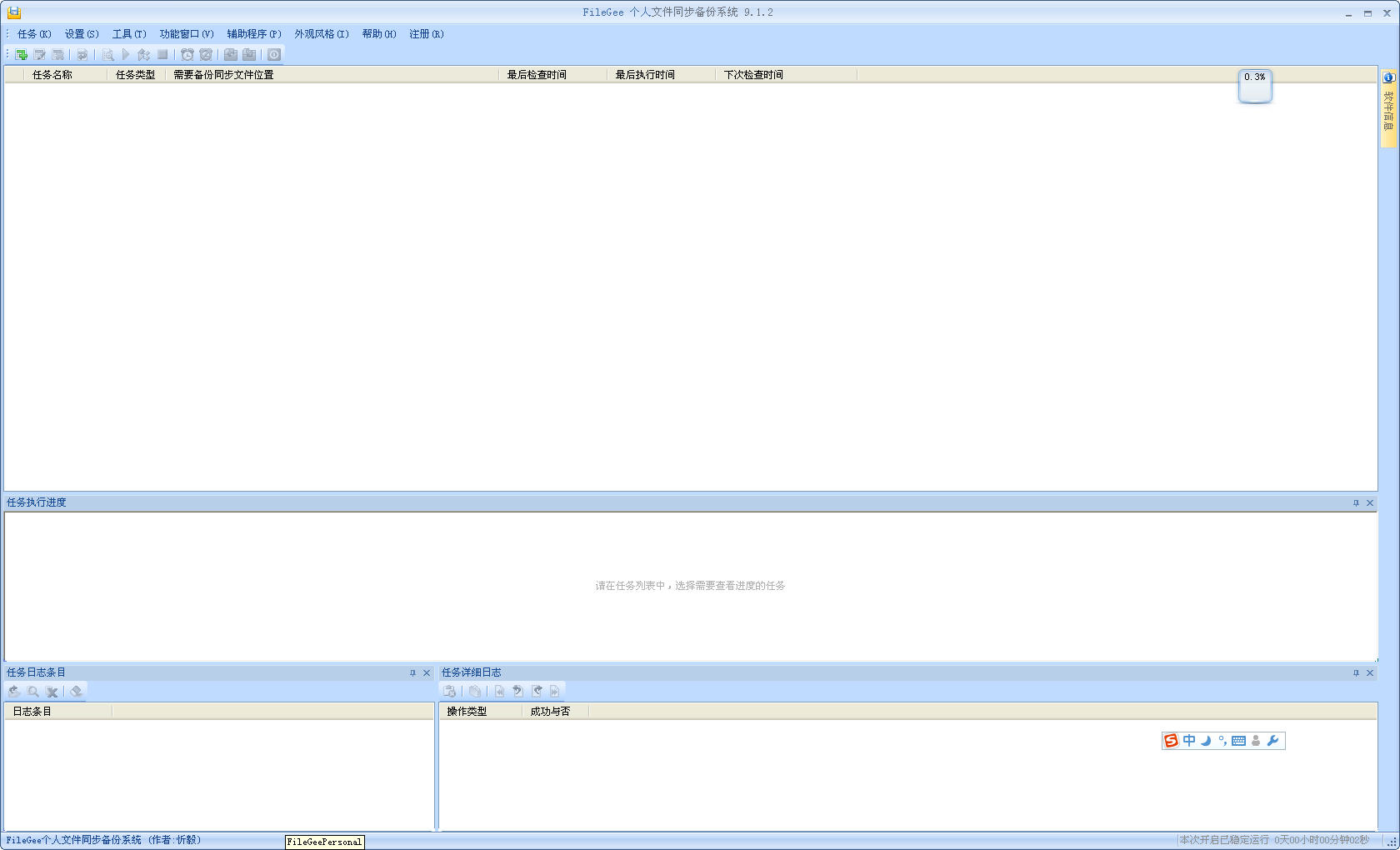Go to first page icon in detailed log toolbar

coord(499,691)
